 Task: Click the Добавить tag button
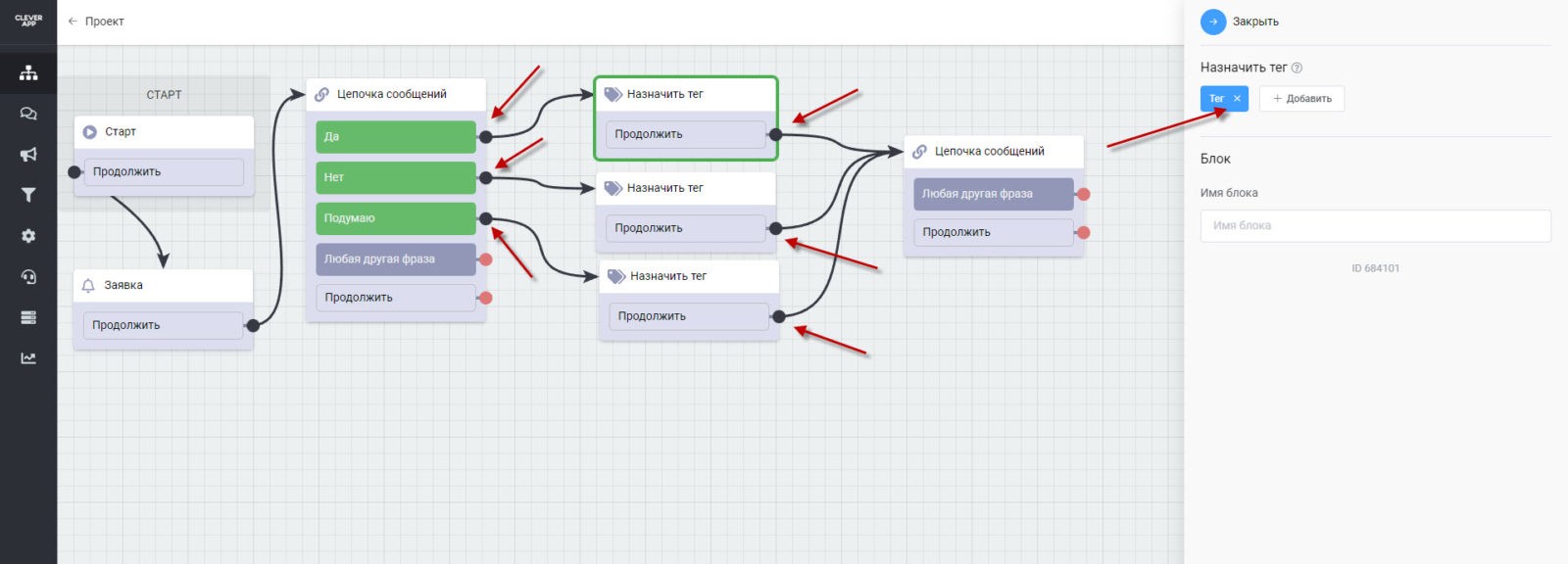click(1301, 99)
